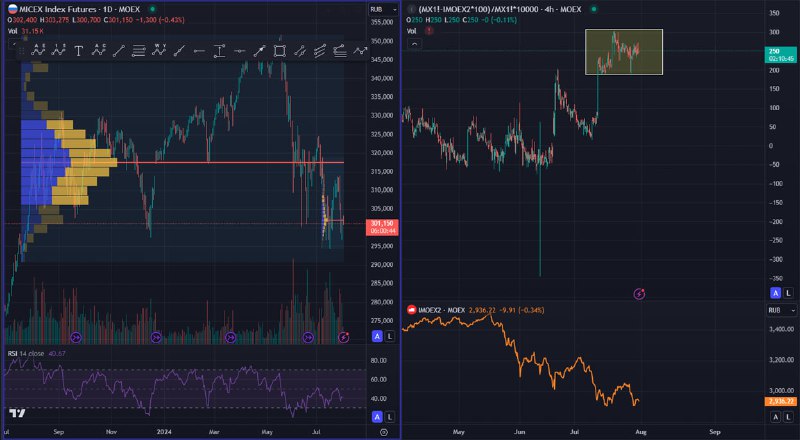Select the Path polyline tool
Image resolution: width=800 pixels, height=440 pixels.
360,51
